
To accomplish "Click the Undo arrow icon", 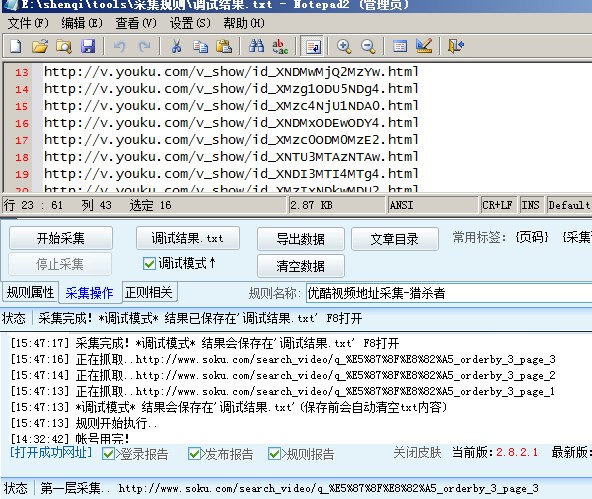I will pyautogui.click(x=120, y=46).
